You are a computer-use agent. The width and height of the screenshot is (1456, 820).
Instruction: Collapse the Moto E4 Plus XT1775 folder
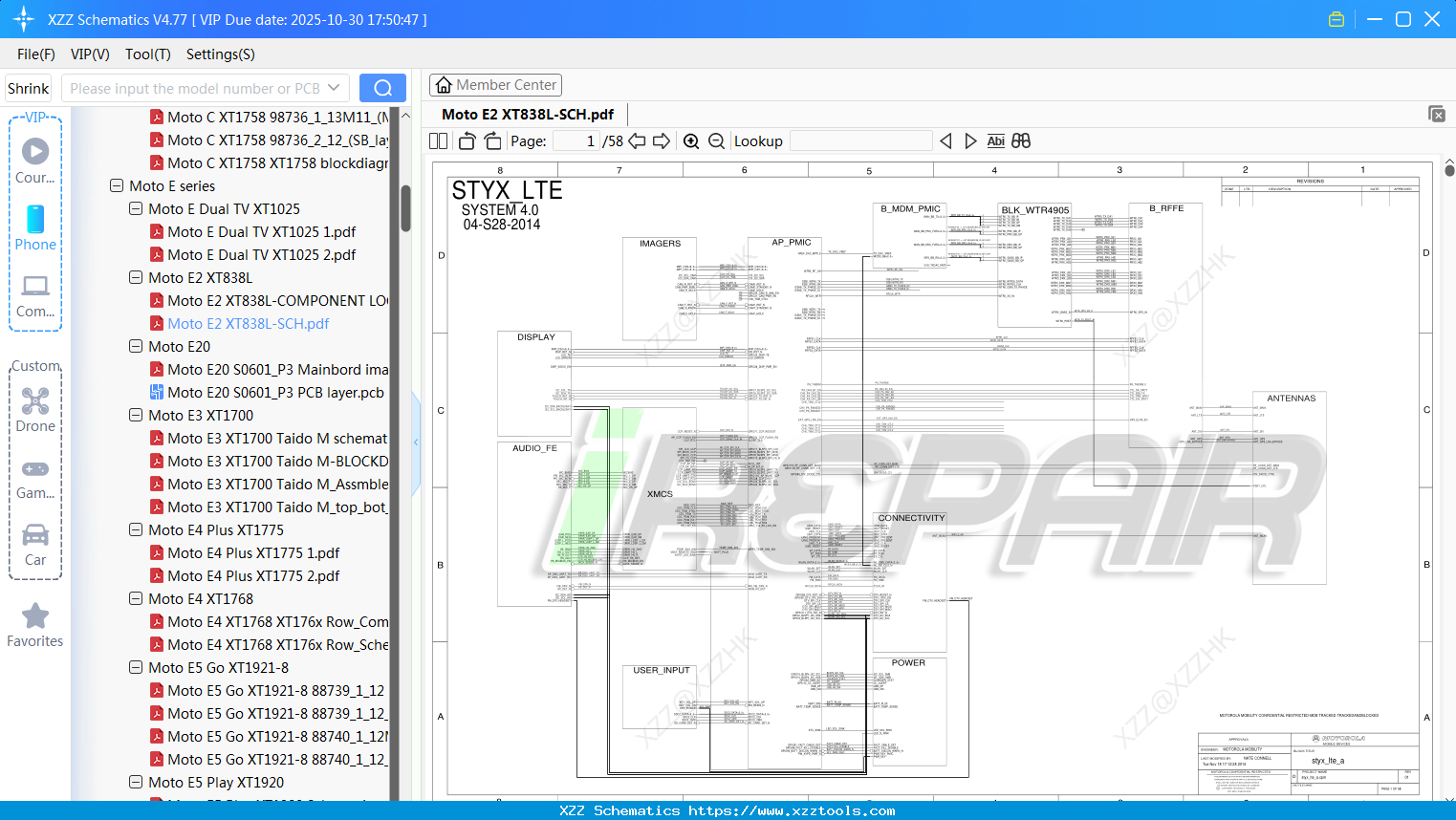point(136,529)
